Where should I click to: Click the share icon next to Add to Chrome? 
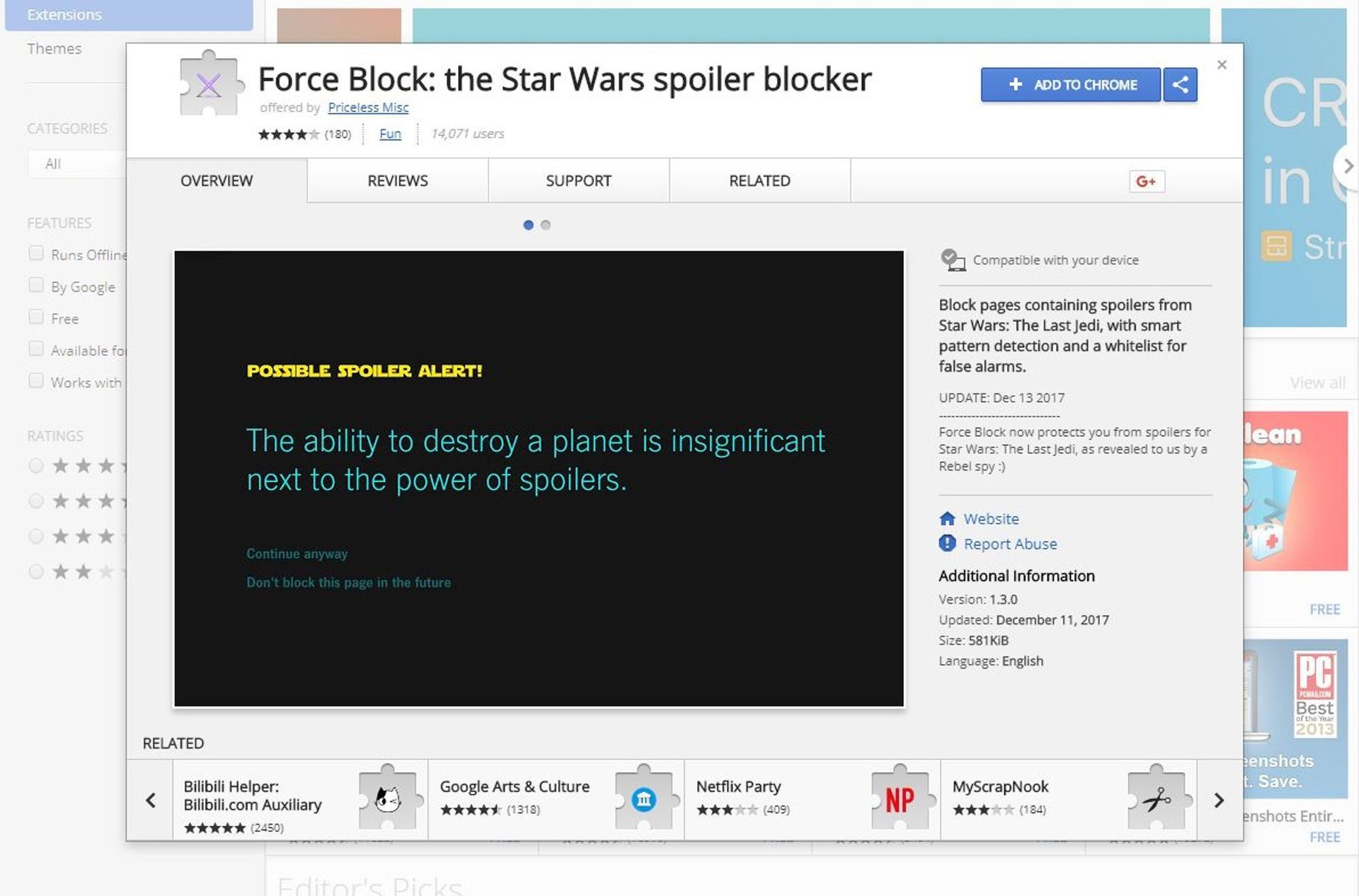pyautogui.click(x=1180, y=85)
